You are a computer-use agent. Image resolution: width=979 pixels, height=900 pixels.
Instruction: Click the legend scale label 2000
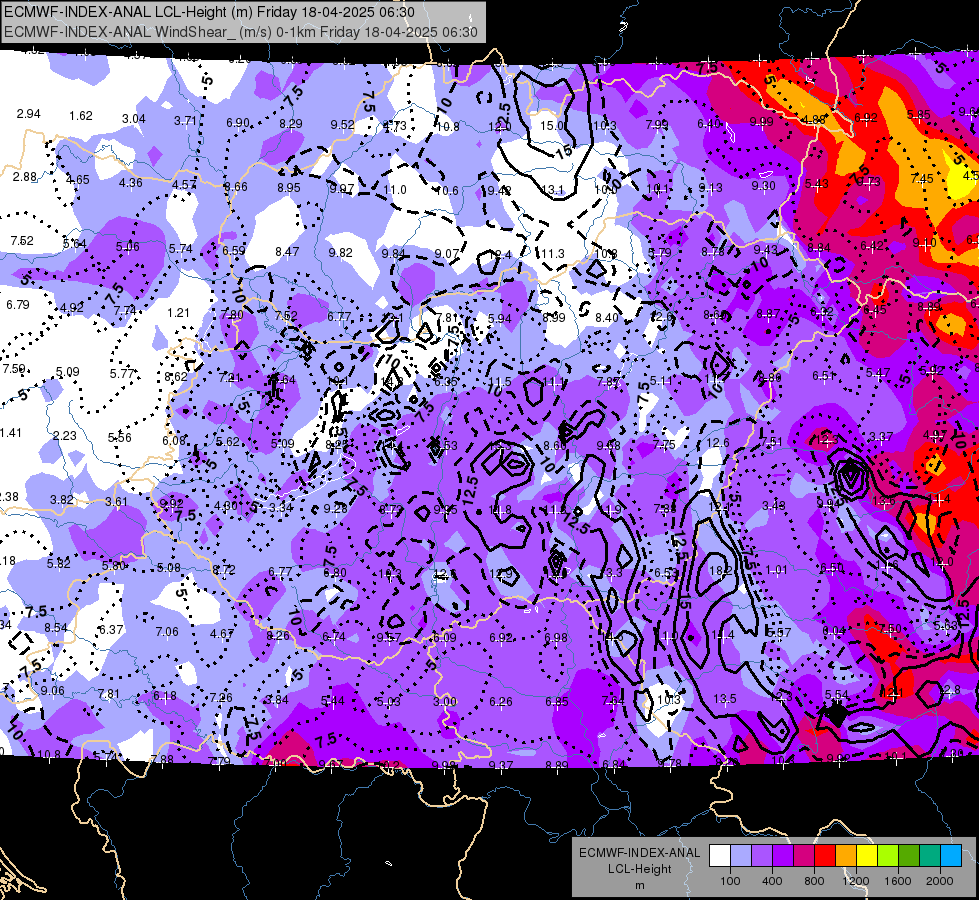point(940,881)
